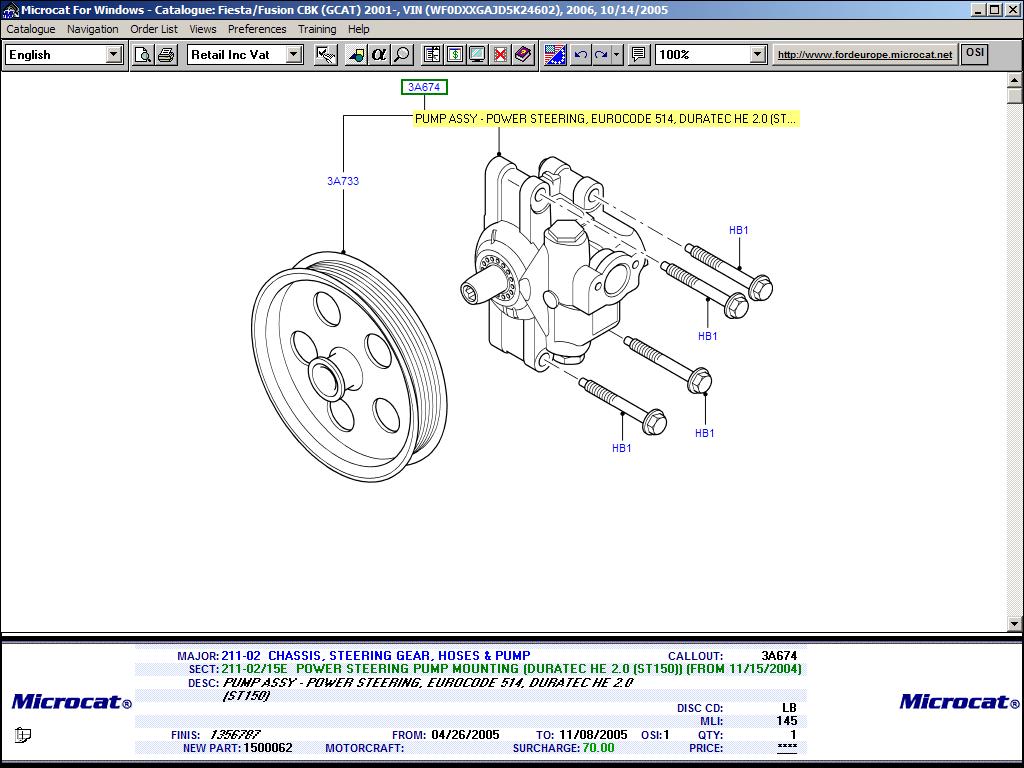Click the printer icon
1024x768 pixels.
coord(166,55)
